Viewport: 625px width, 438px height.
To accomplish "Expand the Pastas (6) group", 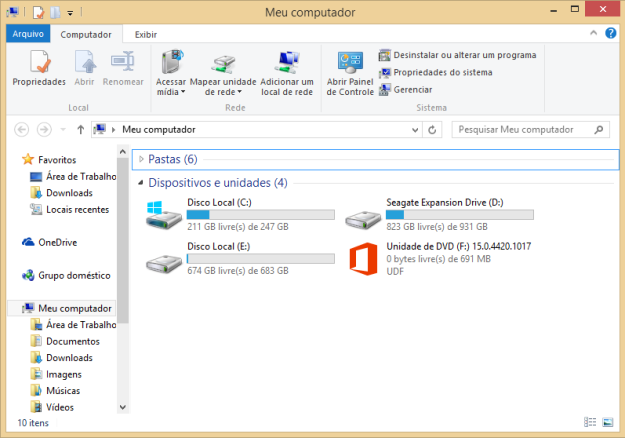I will point(141,159).
